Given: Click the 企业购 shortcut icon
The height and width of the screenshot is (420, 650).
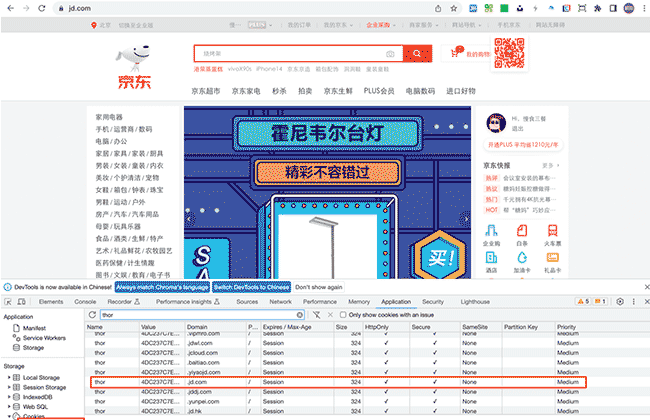Looking at the screenshot, I should coord(492,231).
